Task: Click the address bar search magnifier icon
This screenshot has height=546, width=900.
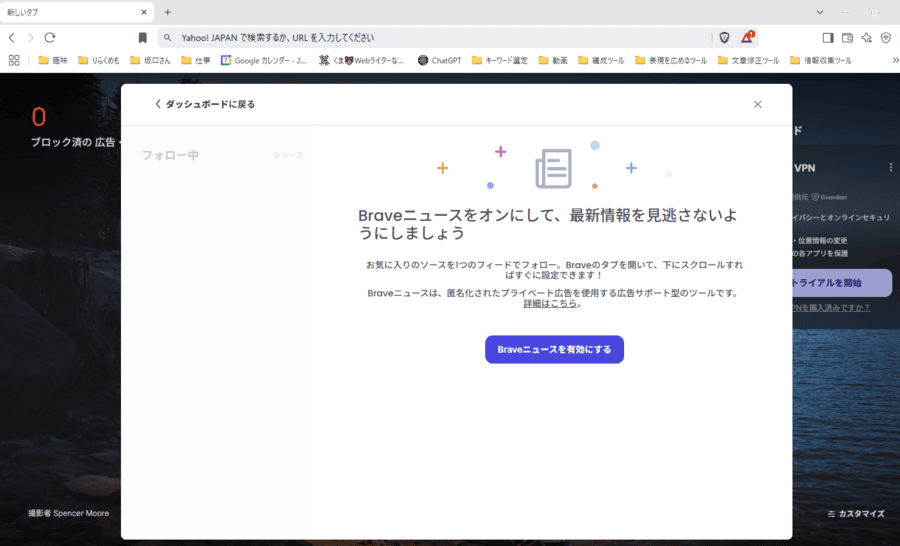Action: click(167, 38)
